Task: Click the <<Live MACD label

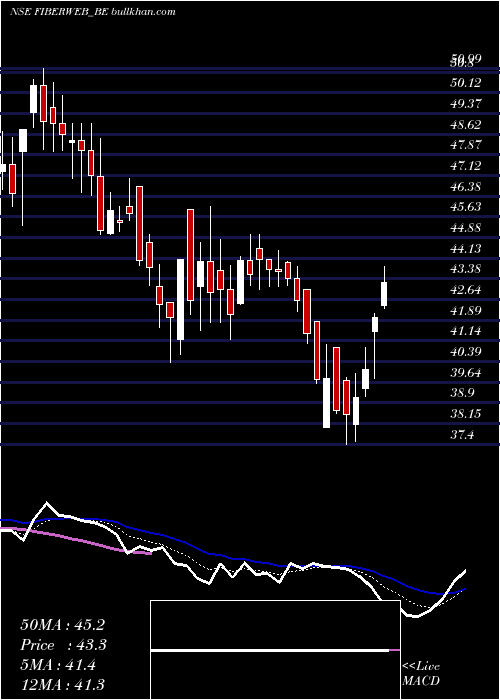Action: [421, 674]
